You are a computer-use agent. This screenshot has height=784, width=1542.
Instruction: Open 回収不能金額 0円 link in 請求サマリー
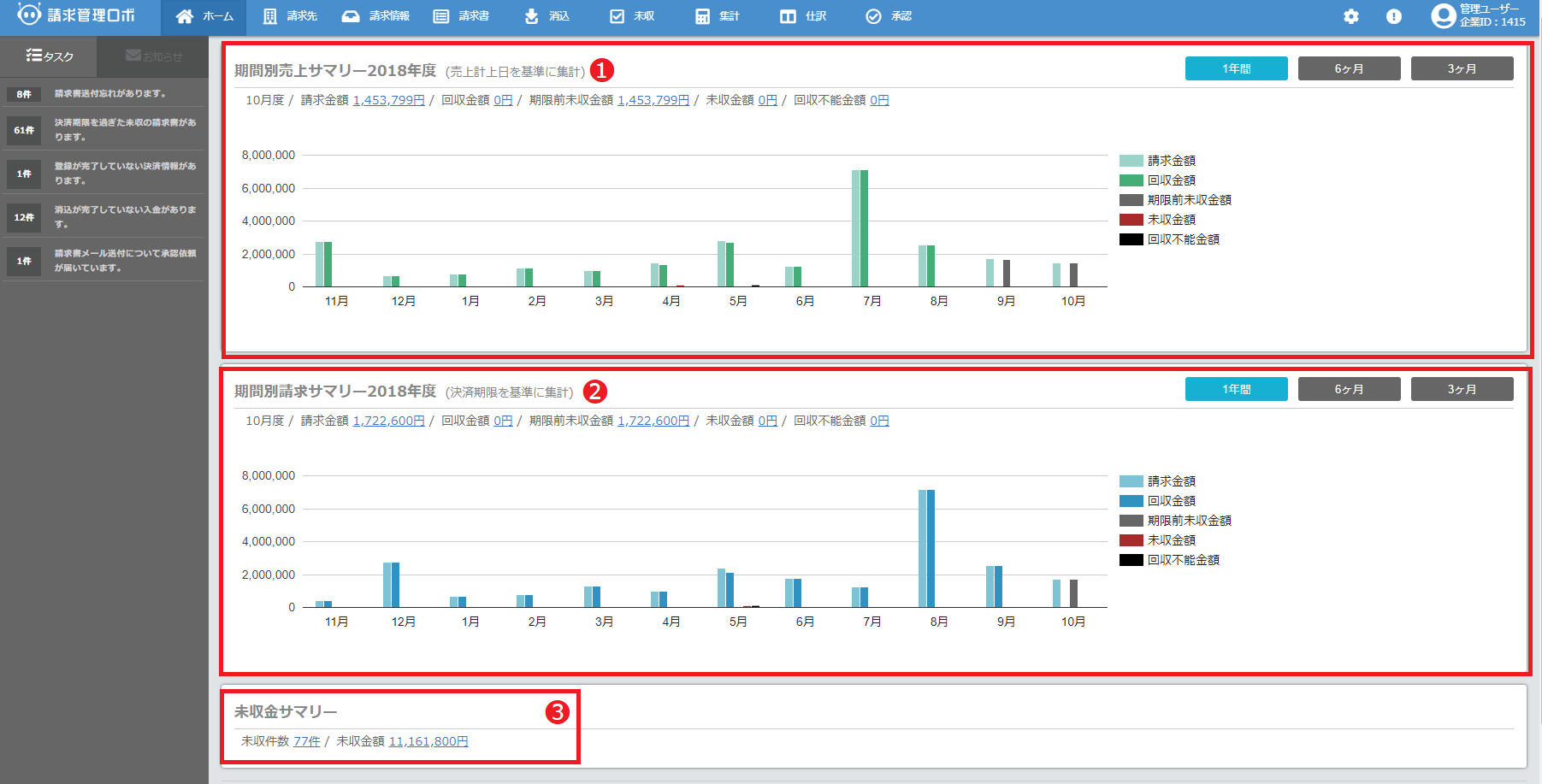click(879, 421)
